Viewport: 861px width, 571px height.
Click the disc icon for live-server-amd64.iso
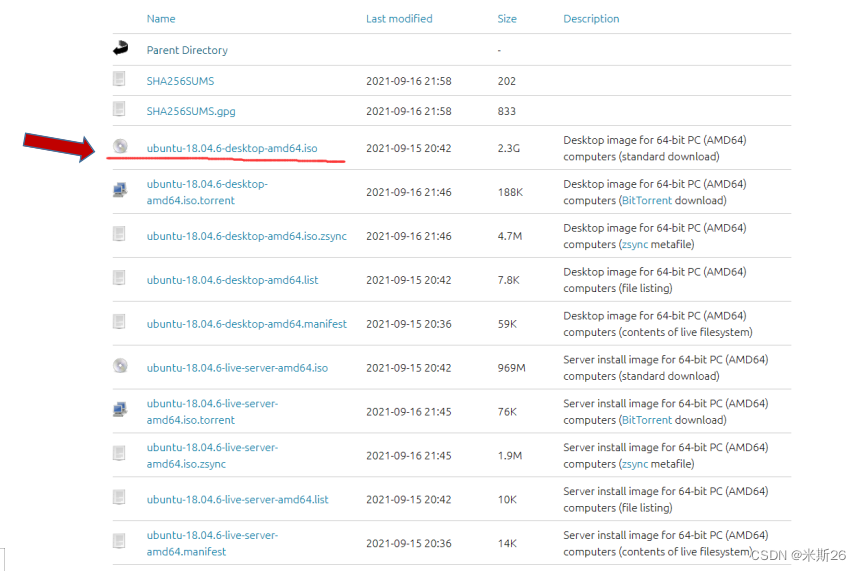coord(120,366)
